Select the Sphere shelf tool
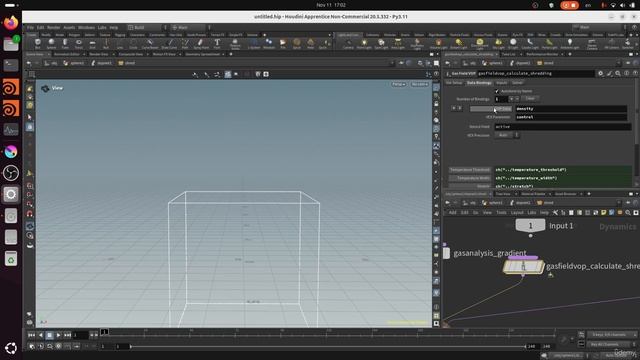Viewport: 640px width, 360px height. 51,43
